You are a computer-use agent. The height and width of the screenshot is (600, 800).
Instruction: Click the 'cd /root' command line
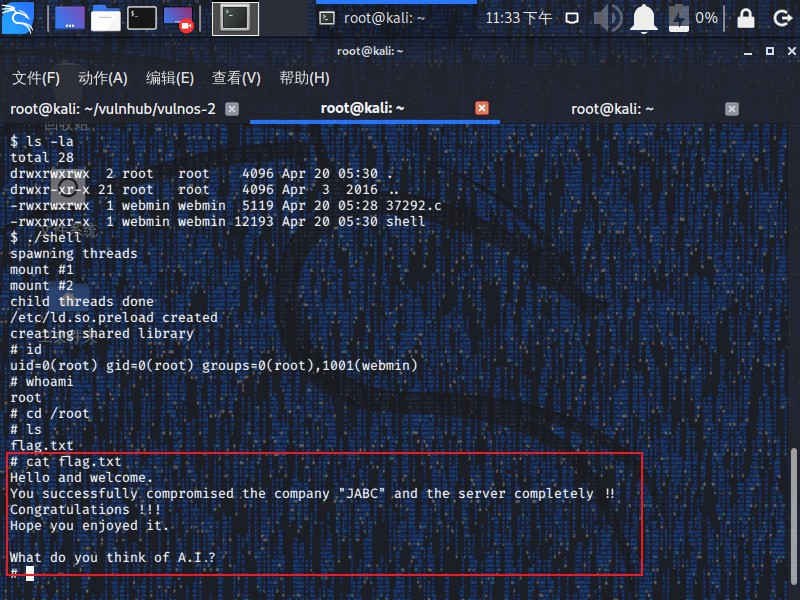click(x=50, y=414)
